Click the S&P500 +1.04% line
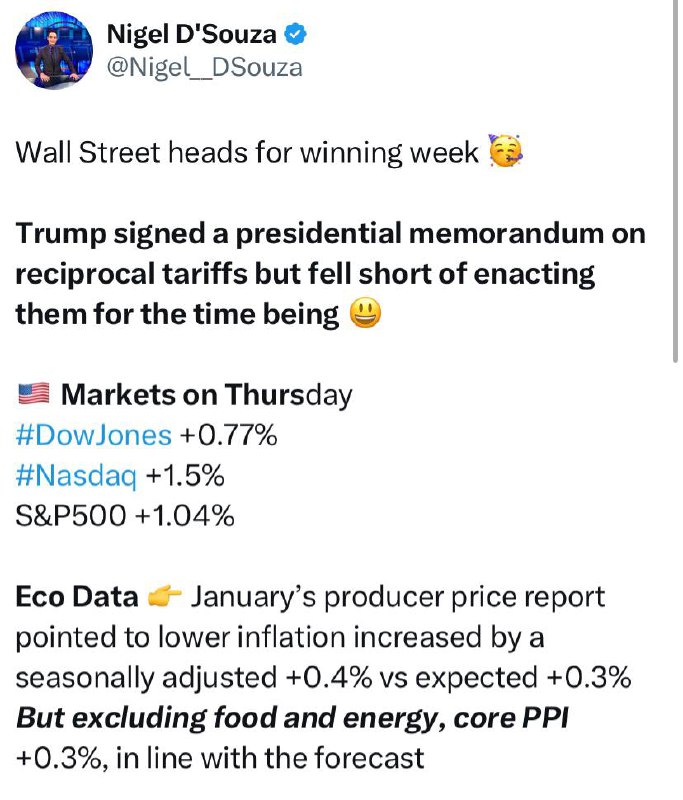 [125, 516]
